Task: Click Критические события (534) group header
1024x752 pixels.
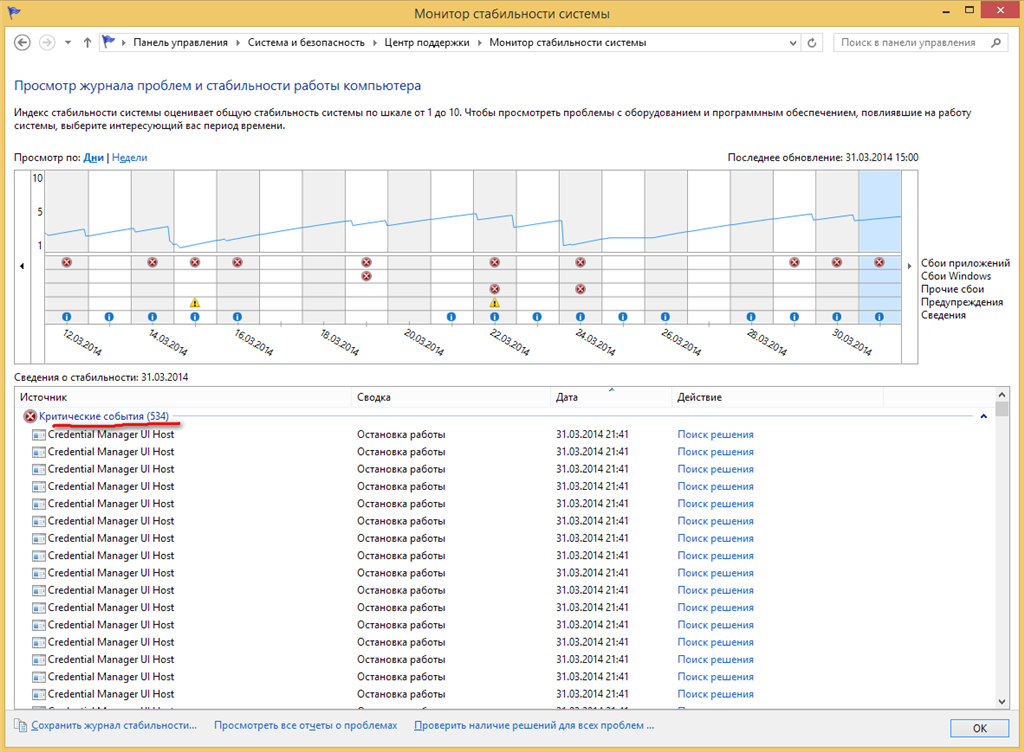Action: (x=104, y=416)
